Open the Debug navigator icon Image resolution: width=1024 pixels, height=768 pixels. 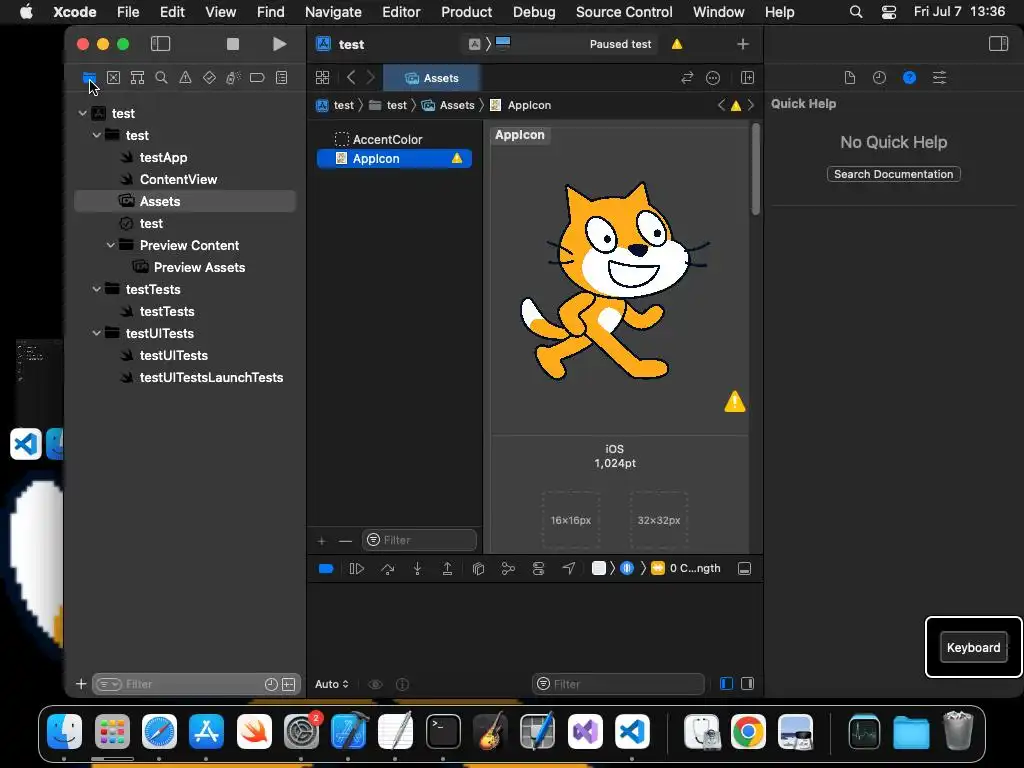233,78
